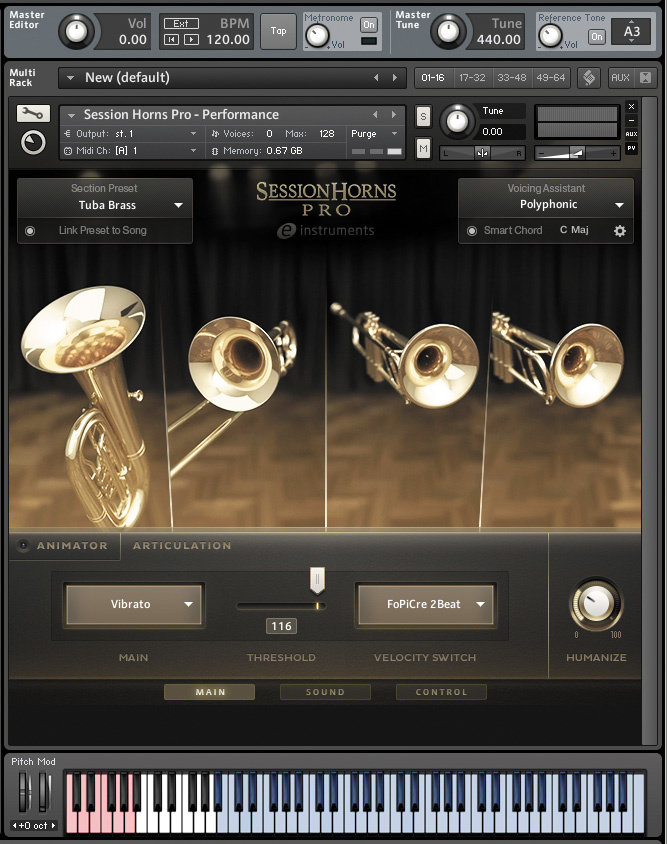Viewport: 667px width, 844px height.
Task: Enable Link Preset to Song radio button
Action: 30,231
